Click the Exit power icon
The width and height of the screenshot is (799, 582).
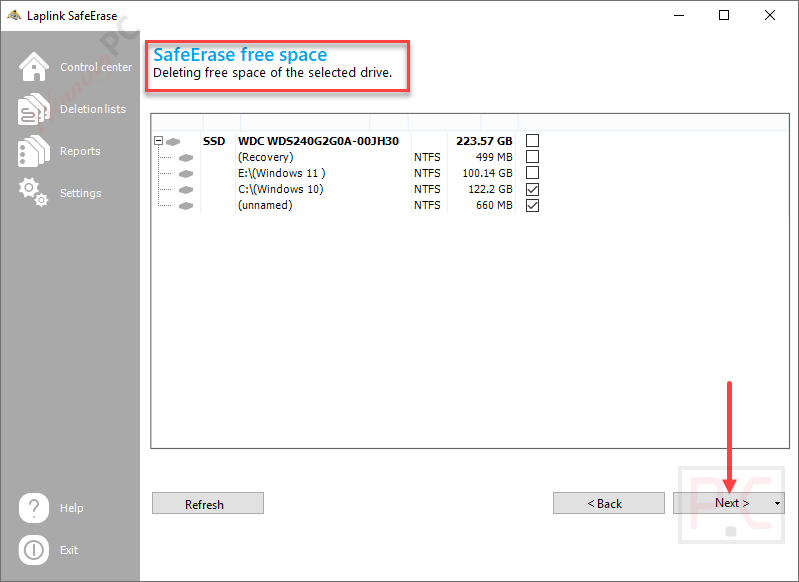pos(34,550)
